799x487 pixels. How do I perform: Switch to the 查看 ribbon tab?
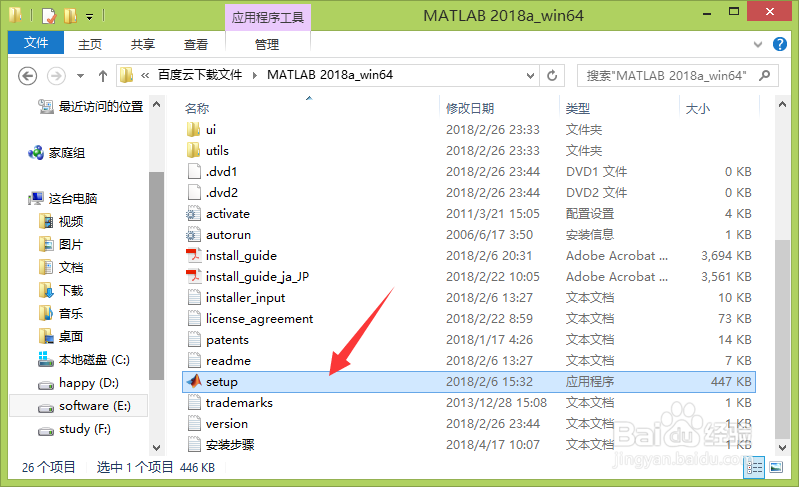pos(196,44)
